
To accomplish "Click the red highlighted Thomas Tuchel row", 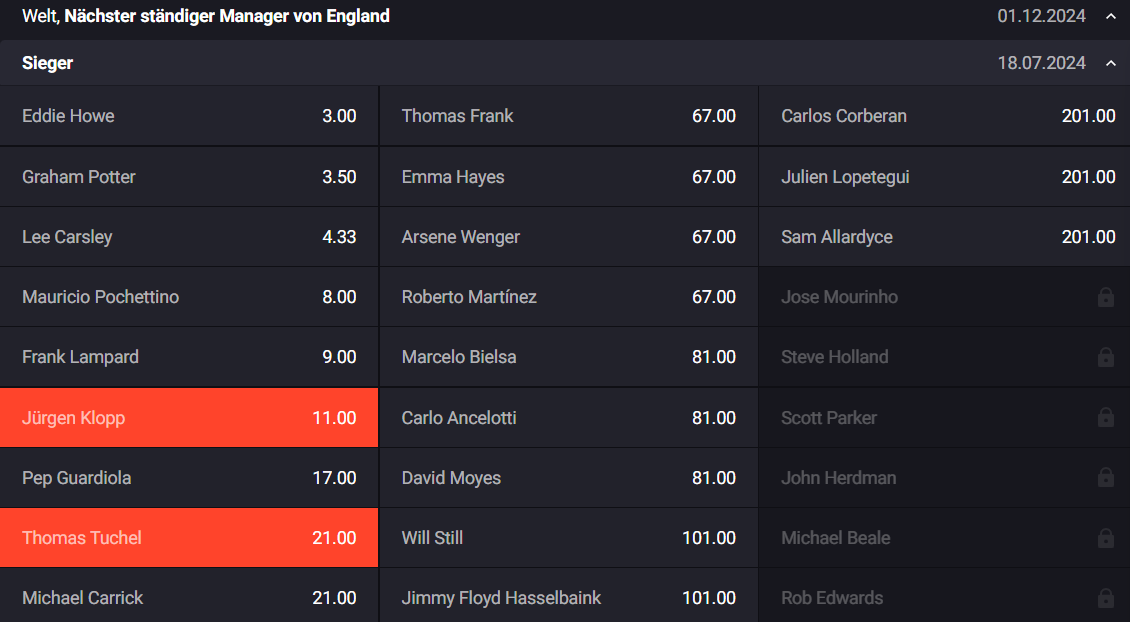I will point(189,537).
